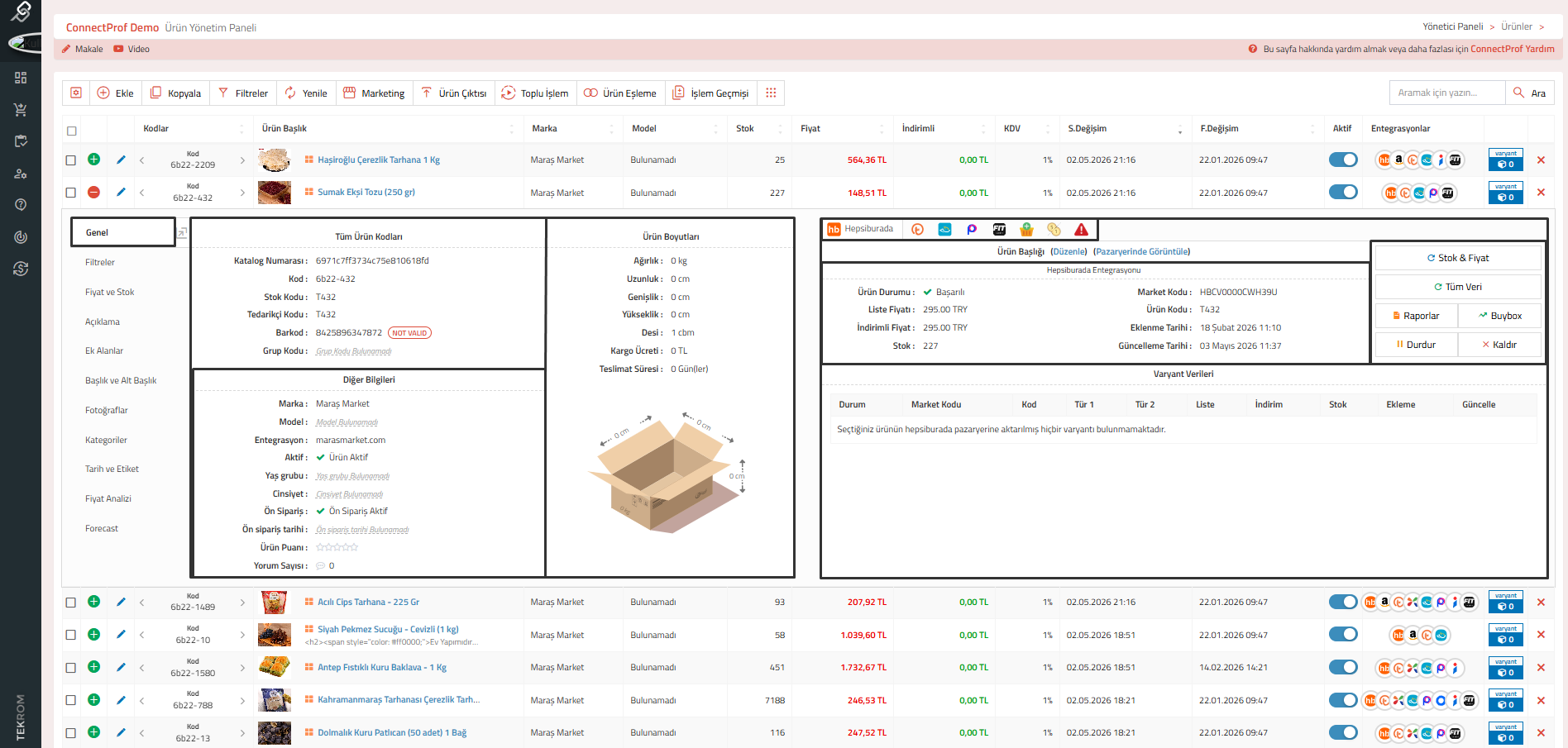Expand details for Acılı Cips Tarhana
1568x748 pixels.
click(94, 602)
